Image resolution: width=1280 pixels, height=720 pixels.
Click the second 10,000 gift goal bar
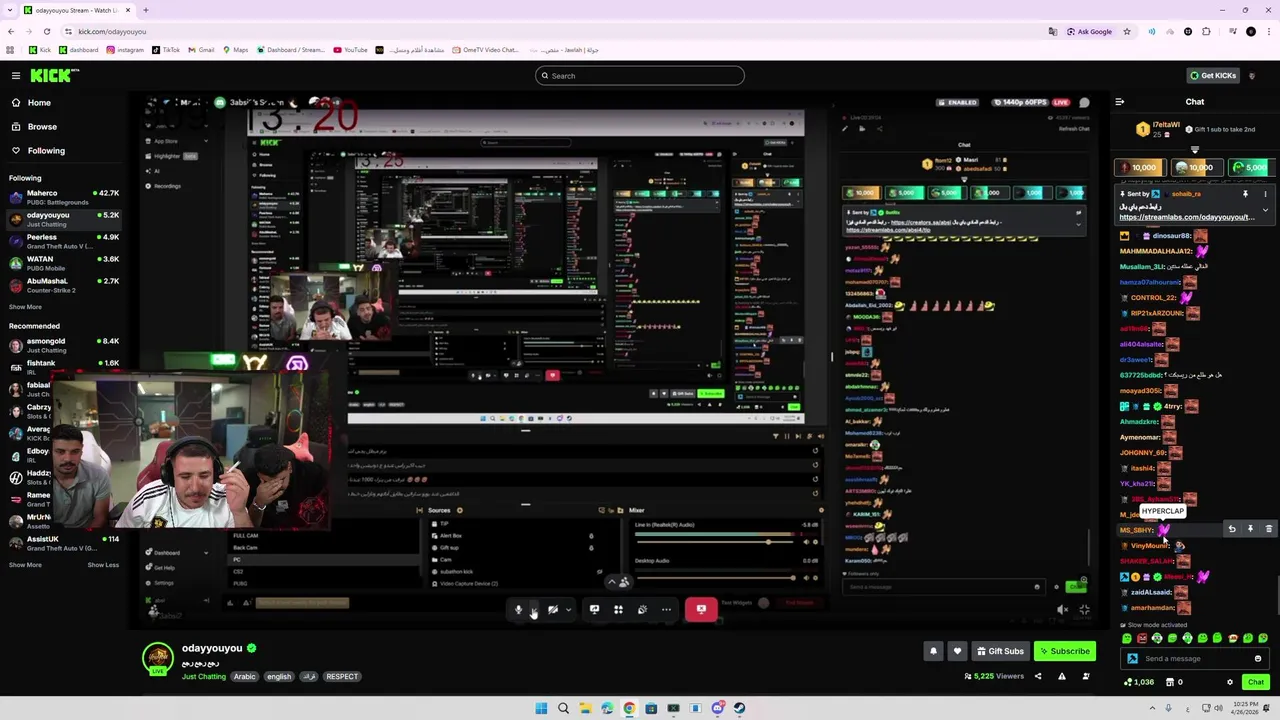pos(1195,168)
